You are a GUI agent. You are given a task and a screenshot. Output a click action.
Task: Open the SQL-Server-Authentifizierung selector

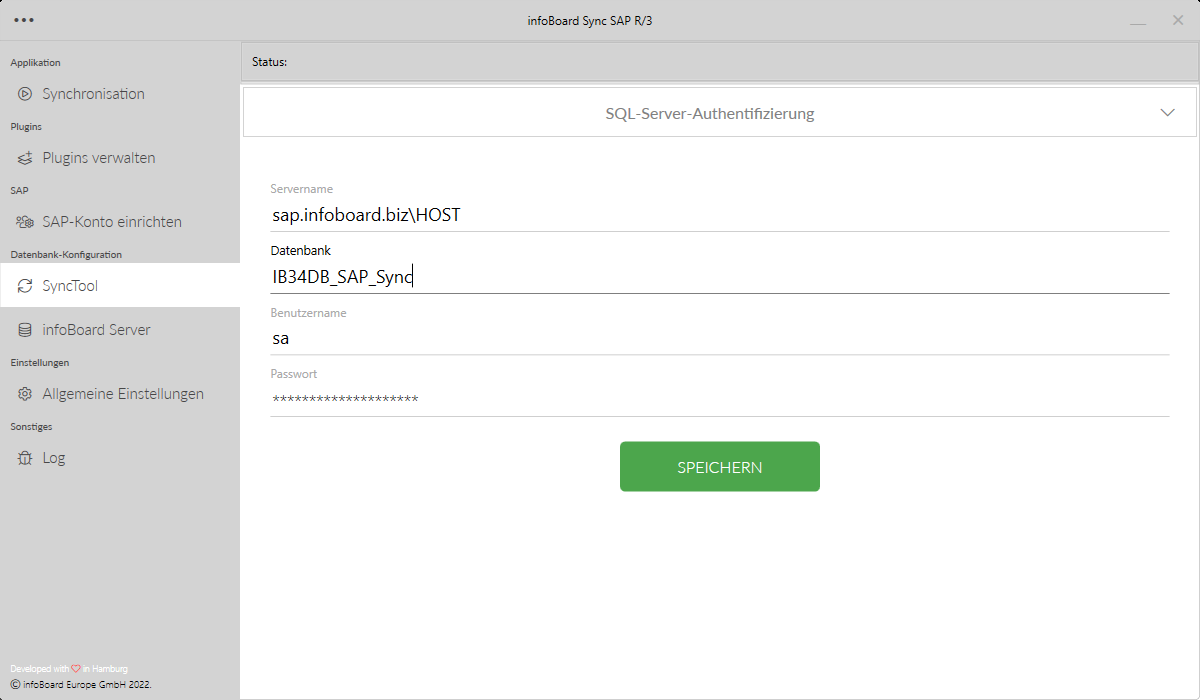click(x=710, y=112)
